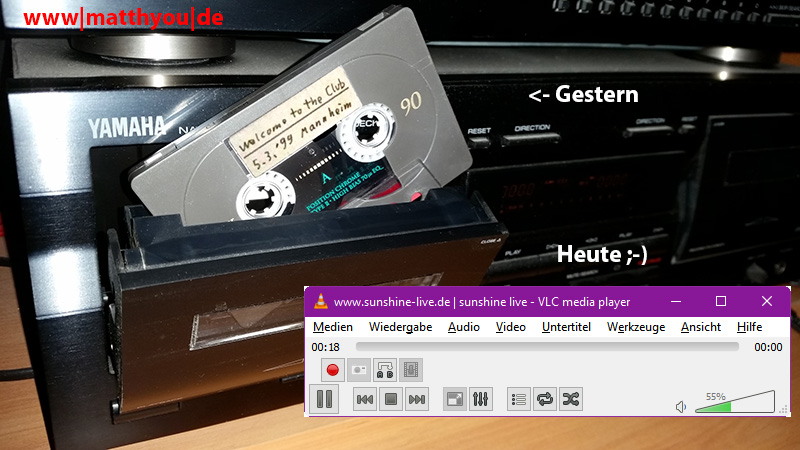Toggle the loop repeat mode
The height and width of the screenshot is (450, 800).
[x=545, y=399]
